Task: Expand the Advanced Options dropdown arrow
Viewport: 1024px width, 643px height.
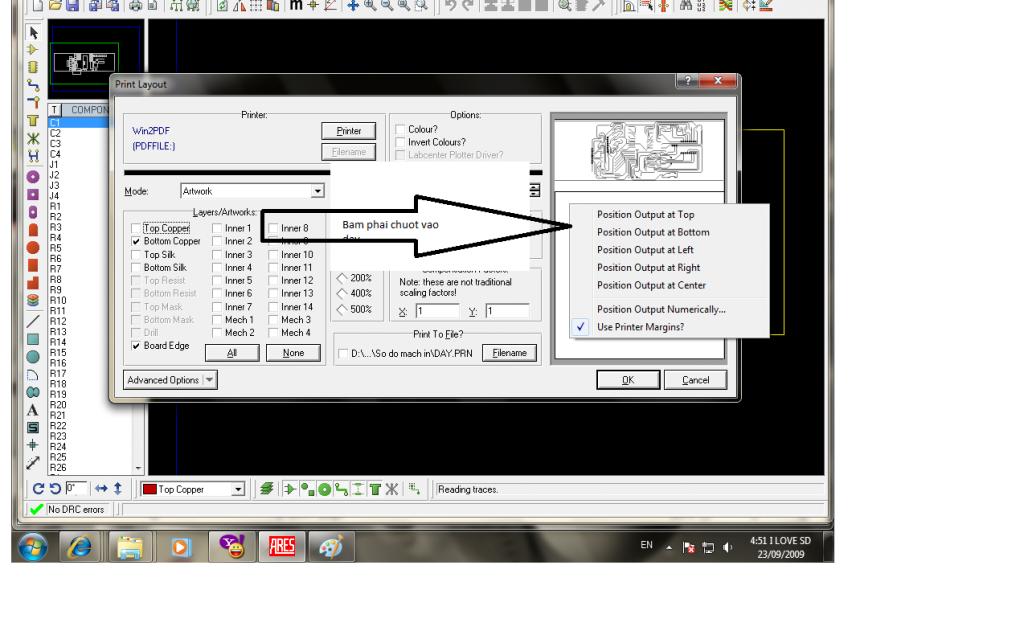Action: pos(210,380)
